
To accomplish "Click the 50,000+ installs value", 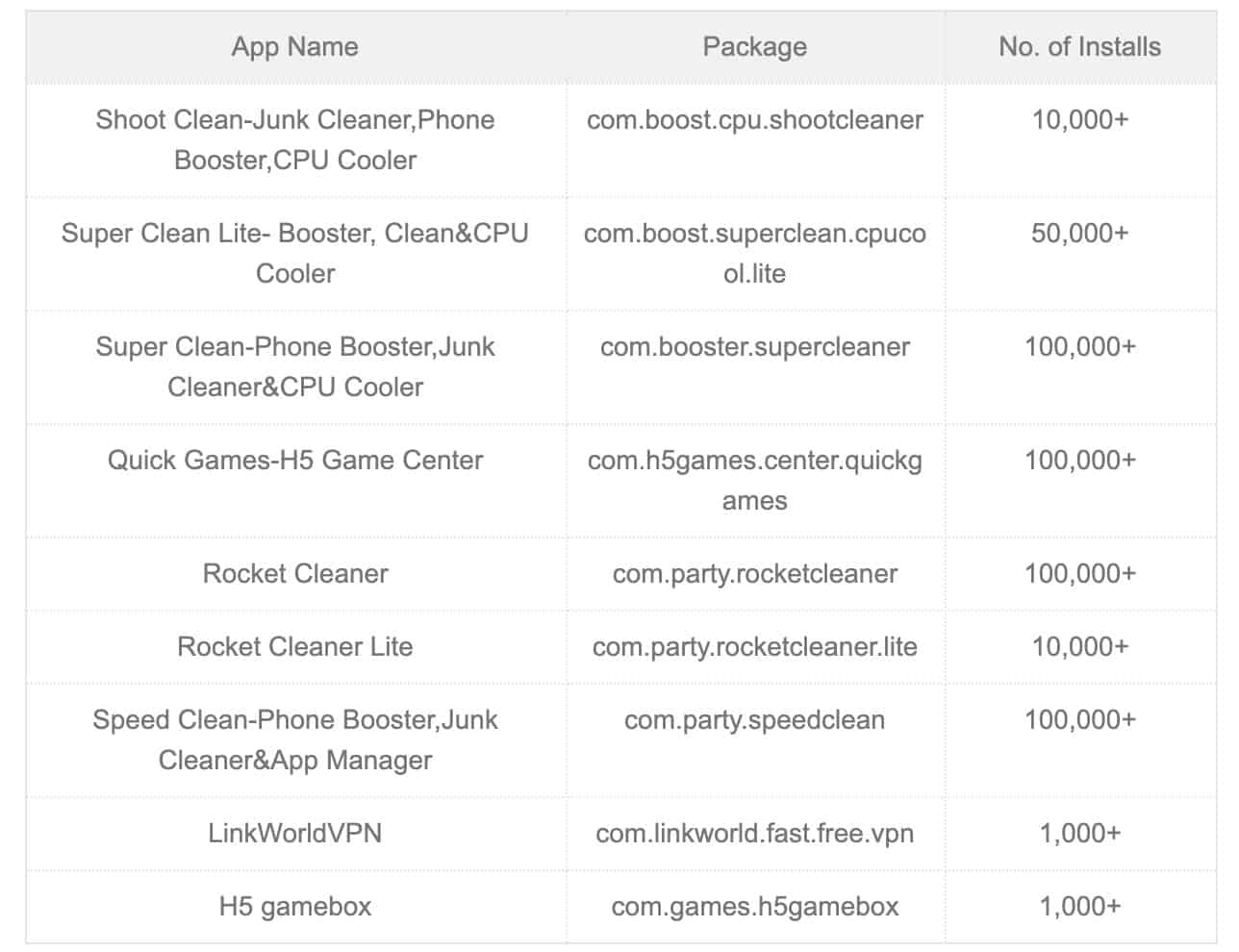I will (1079, 234).
